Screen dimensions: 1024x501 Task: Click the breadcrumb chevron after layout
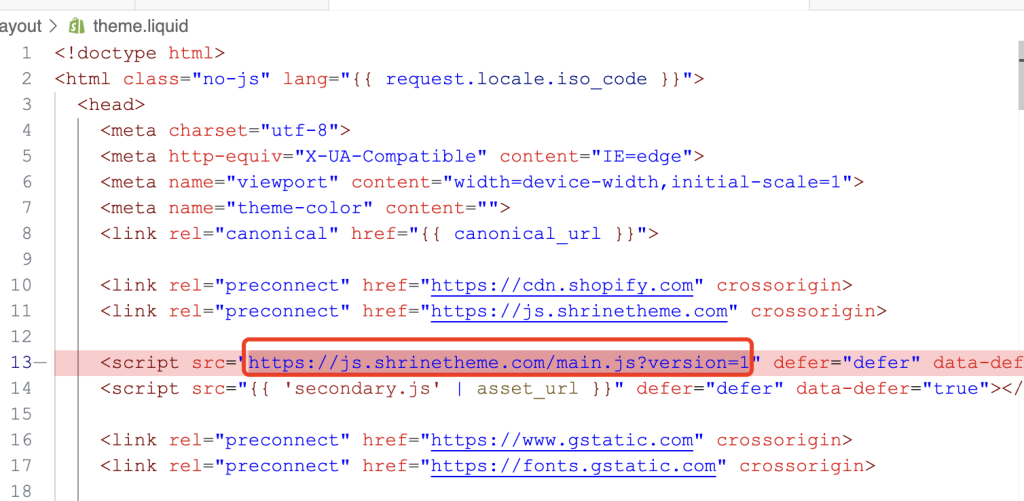[52, 26]
